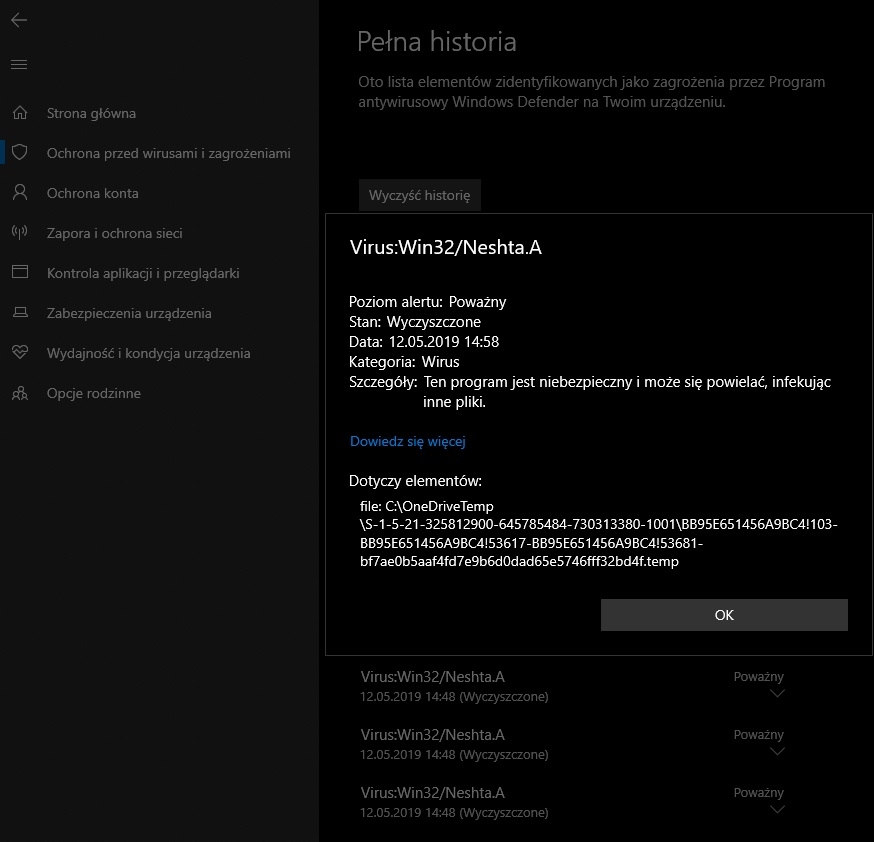Click the window icon for Kontrola aplikacji

pyautogui.click(x=20, y=272)
